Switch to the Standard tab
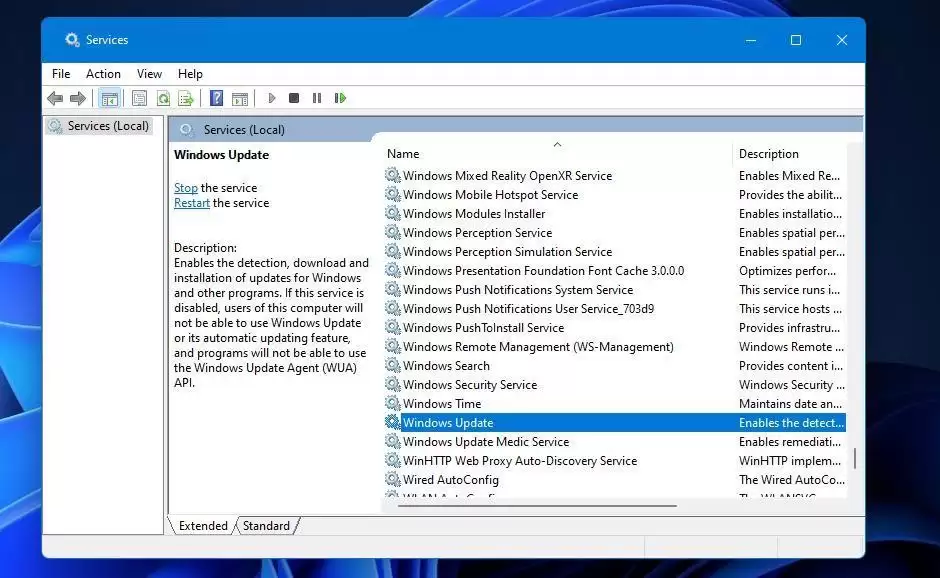 (x=266, y=526)
